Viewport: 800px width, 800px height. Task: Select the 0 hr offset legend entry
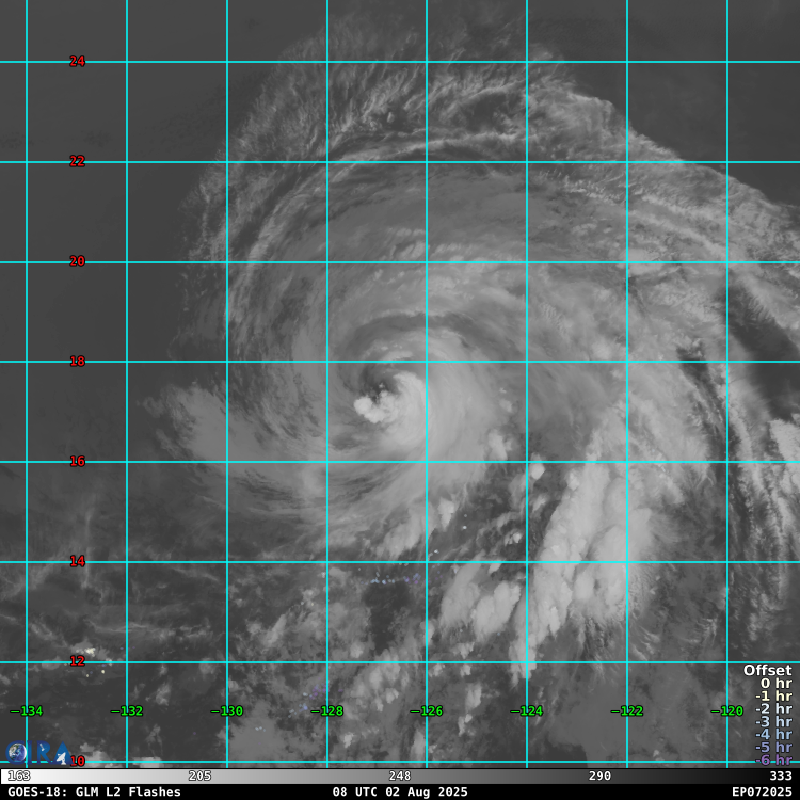coord(776,684)
